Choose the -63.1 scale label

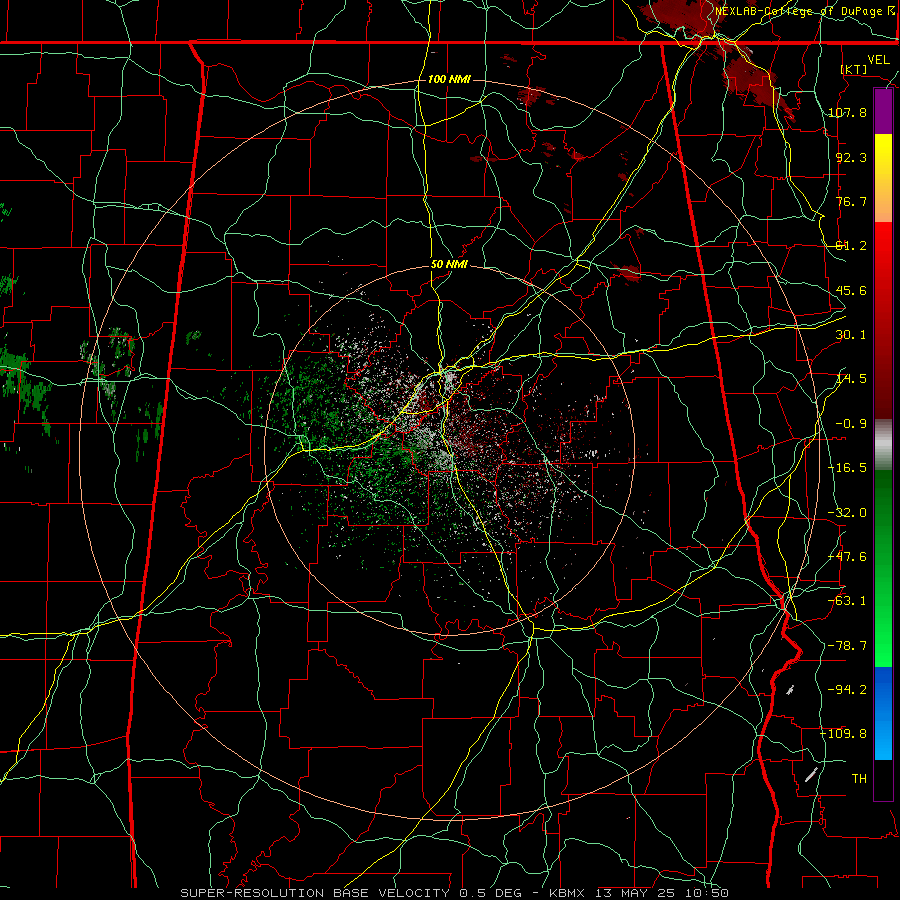(x=847, y=601)
